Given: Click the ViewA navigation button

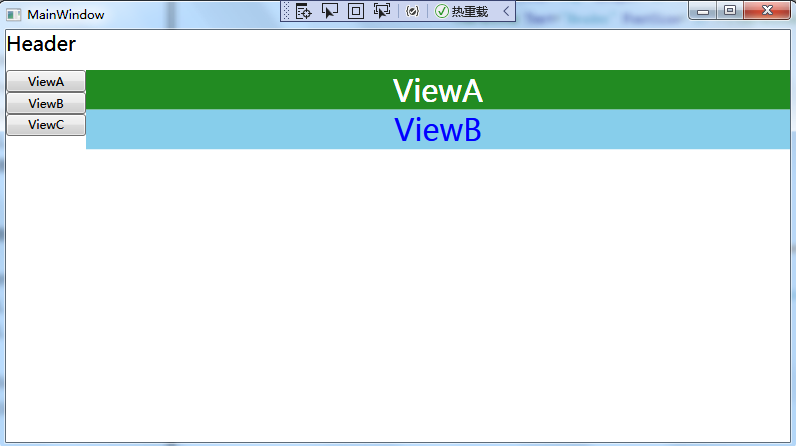Looking at the screenshot, I should (46, 81).
